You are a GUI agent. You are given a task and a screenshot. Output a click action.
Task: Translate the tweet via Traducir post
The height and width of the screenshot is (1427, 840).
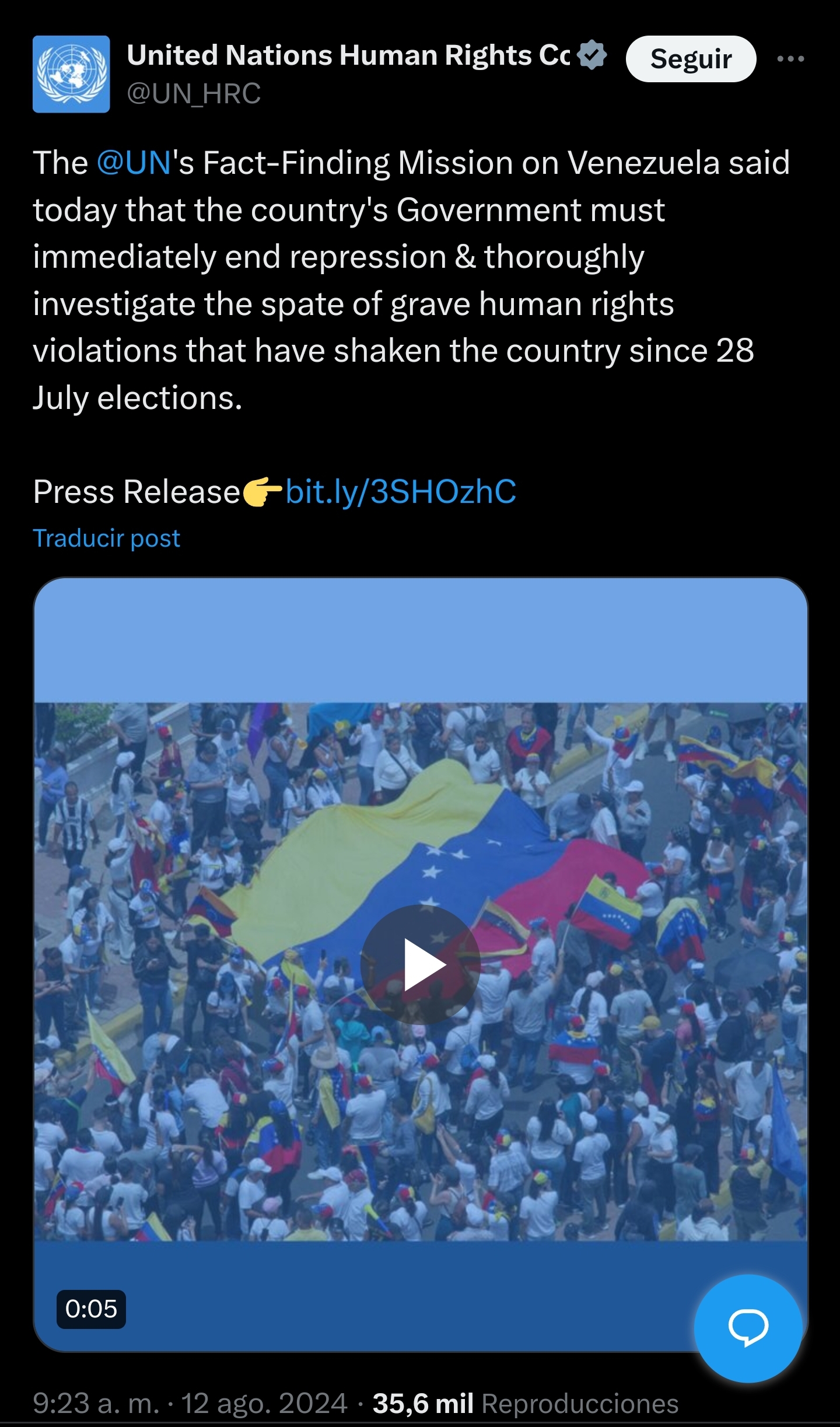coord(106,538)
